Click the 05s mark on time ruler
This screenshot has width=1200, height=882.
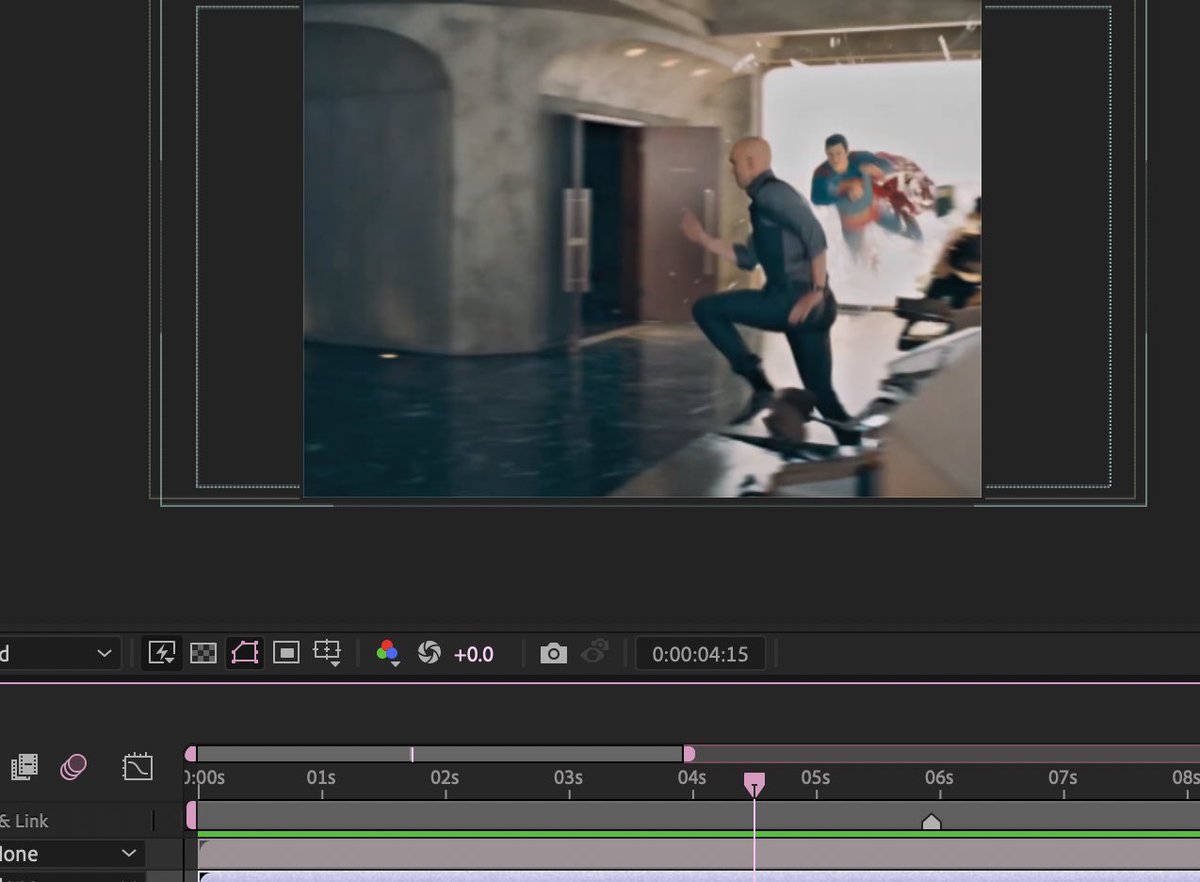click(x=815, y=778)
